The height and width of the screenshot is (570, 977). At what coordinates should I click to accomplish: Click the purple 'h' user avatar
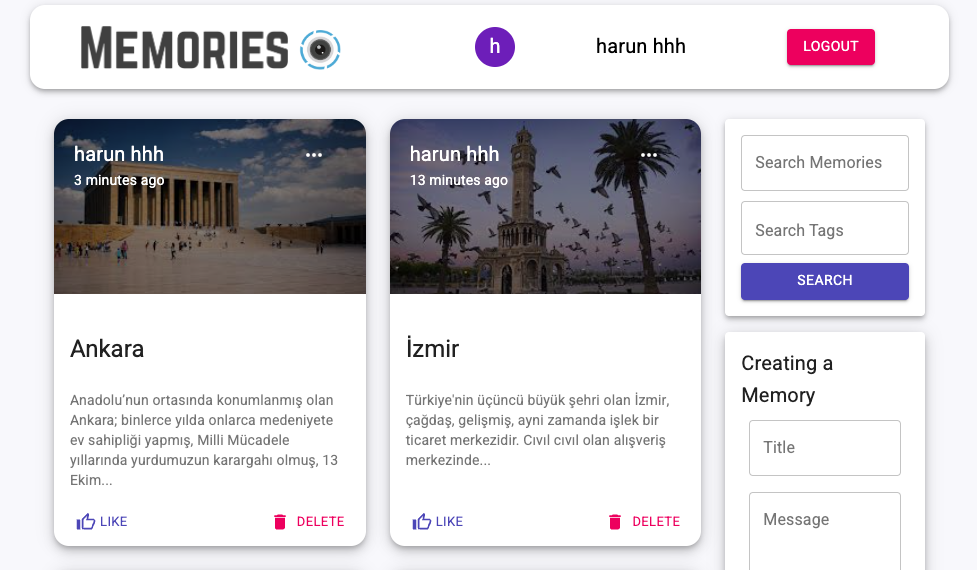495,47
